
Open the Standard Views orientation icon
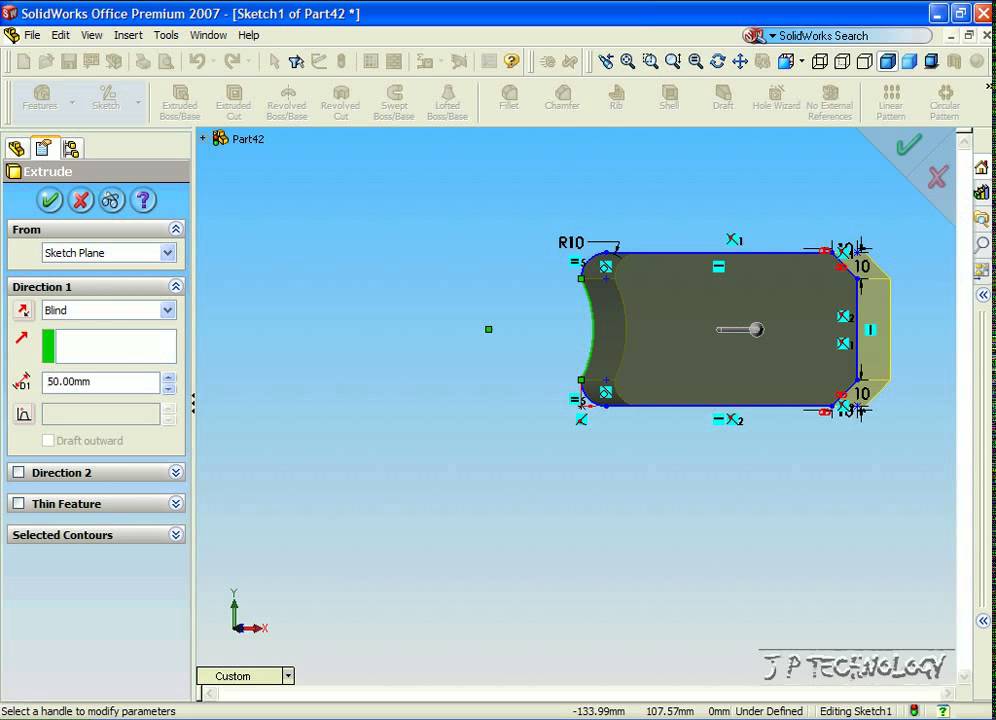[786, 61]
